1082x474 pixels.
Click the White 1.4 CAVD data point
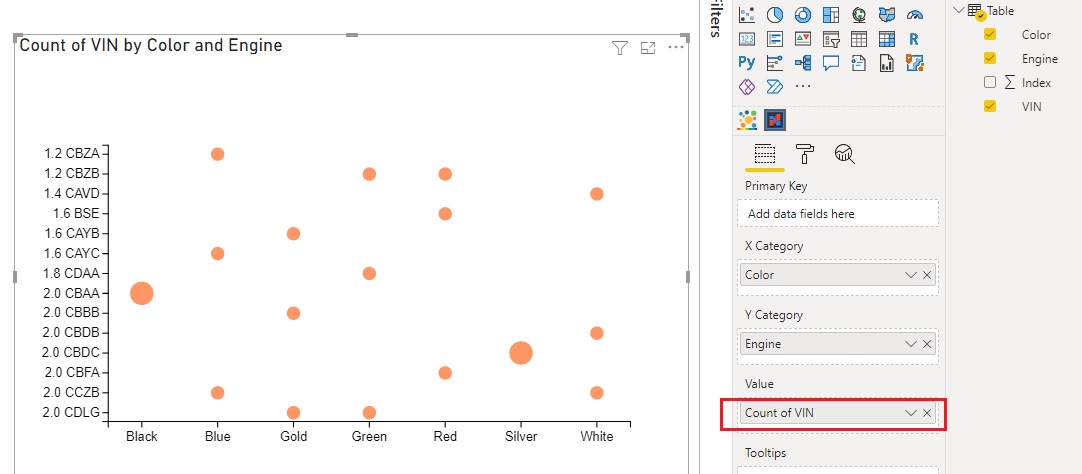(x=597, y=194)
